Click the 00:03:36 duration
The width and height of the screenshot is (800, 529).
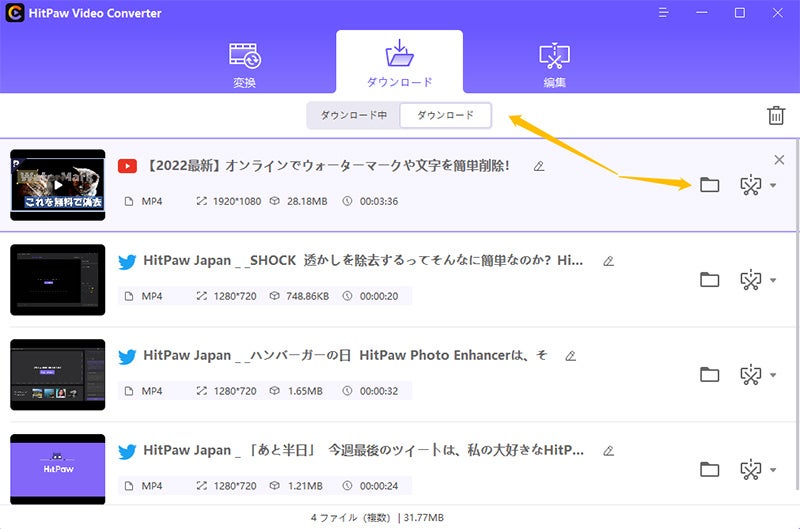(379, 201)
